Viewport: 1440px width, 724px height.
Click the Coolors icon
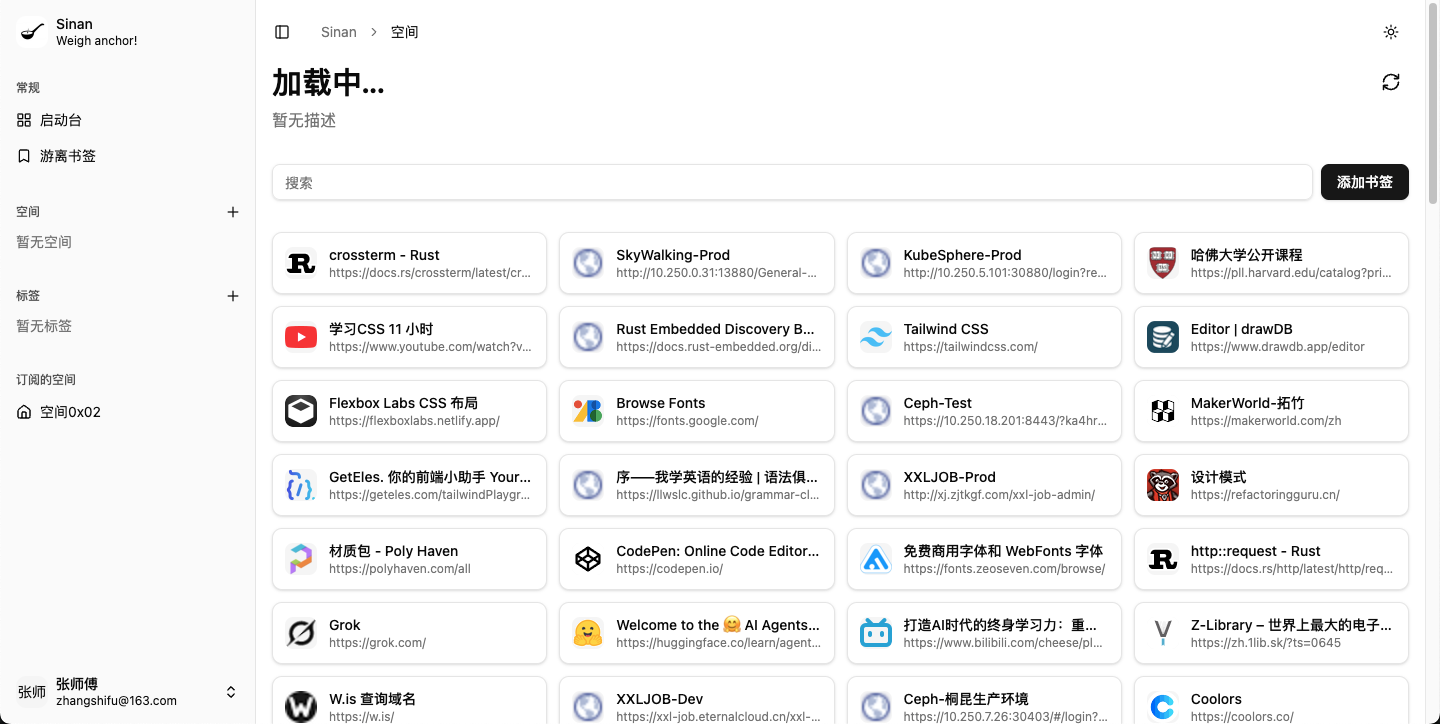point(1163,707)
